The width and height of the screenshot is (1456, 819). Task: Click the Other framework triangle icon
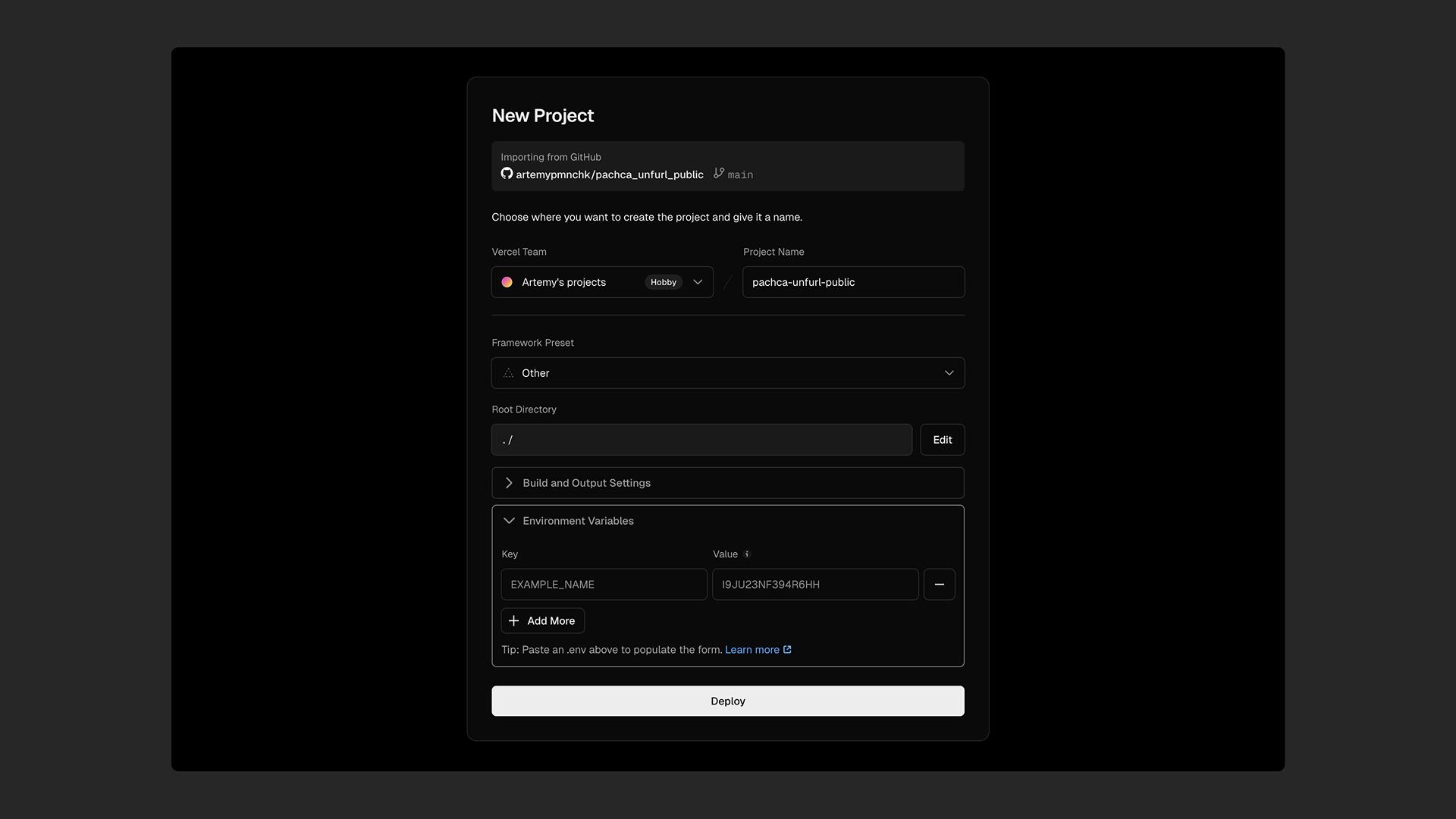click(x=508, y=373)
